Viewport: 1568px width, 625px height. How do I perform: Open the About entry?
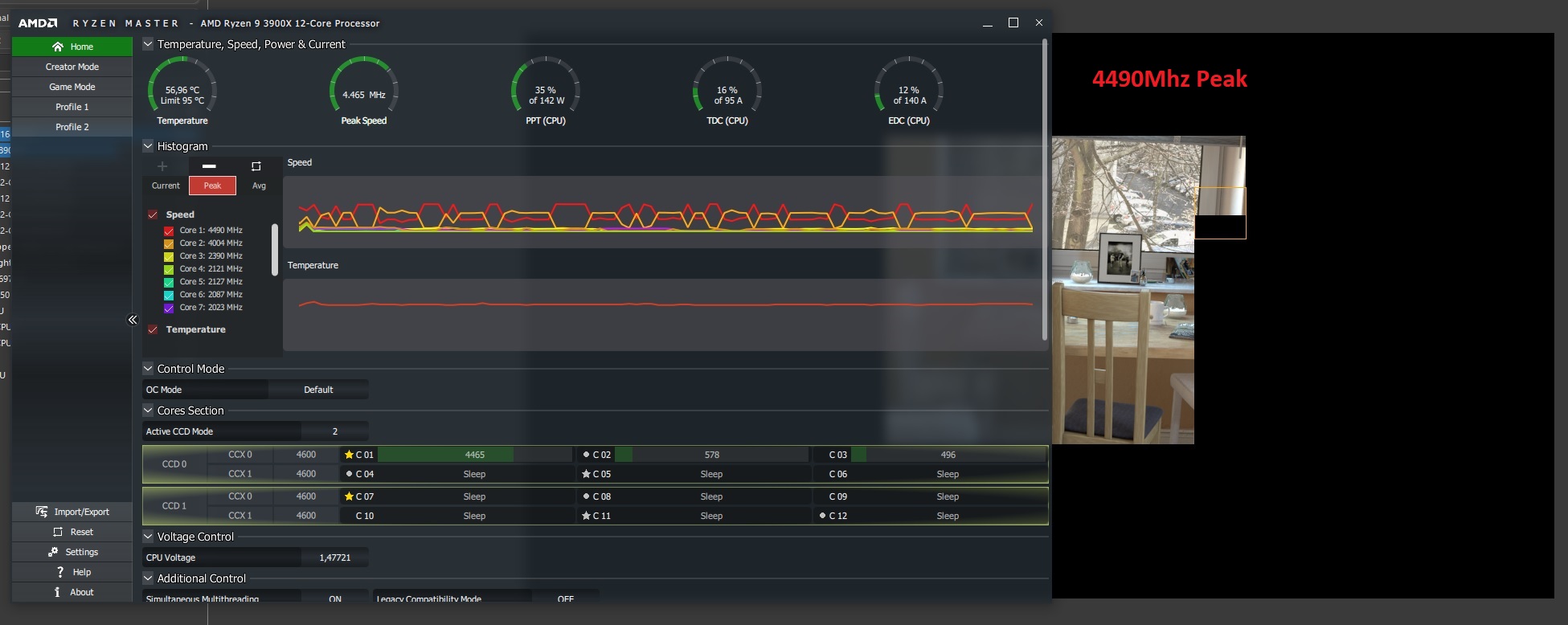point(72,592)
